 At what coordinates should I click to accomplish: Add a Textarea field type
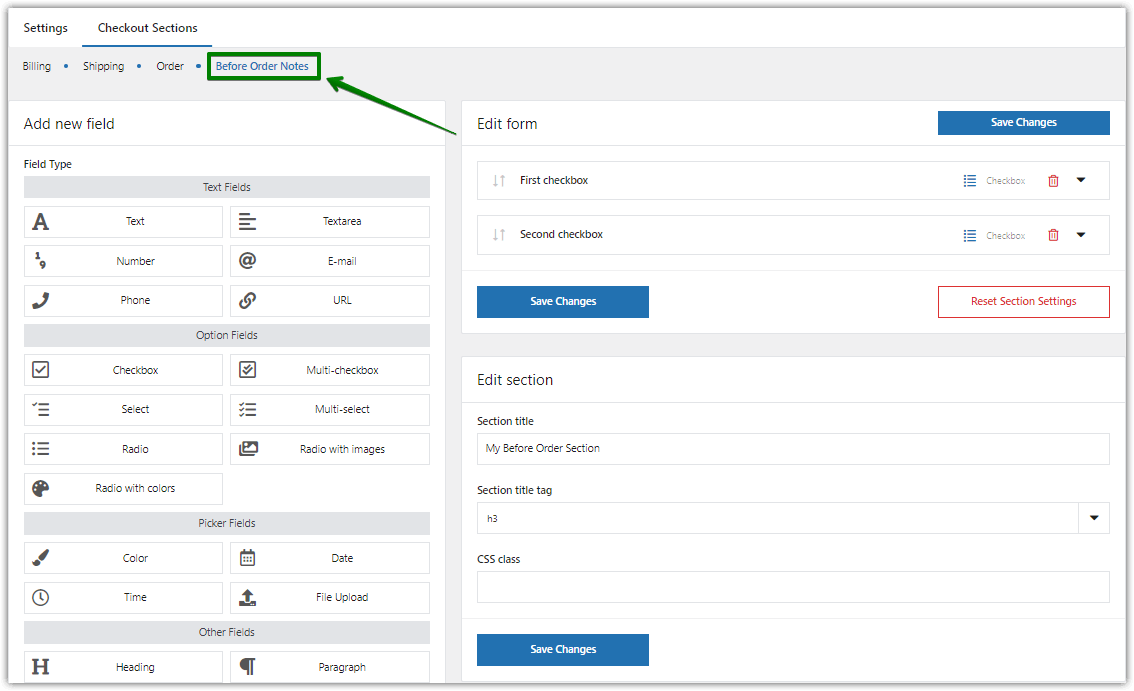(x=330, y=221)
